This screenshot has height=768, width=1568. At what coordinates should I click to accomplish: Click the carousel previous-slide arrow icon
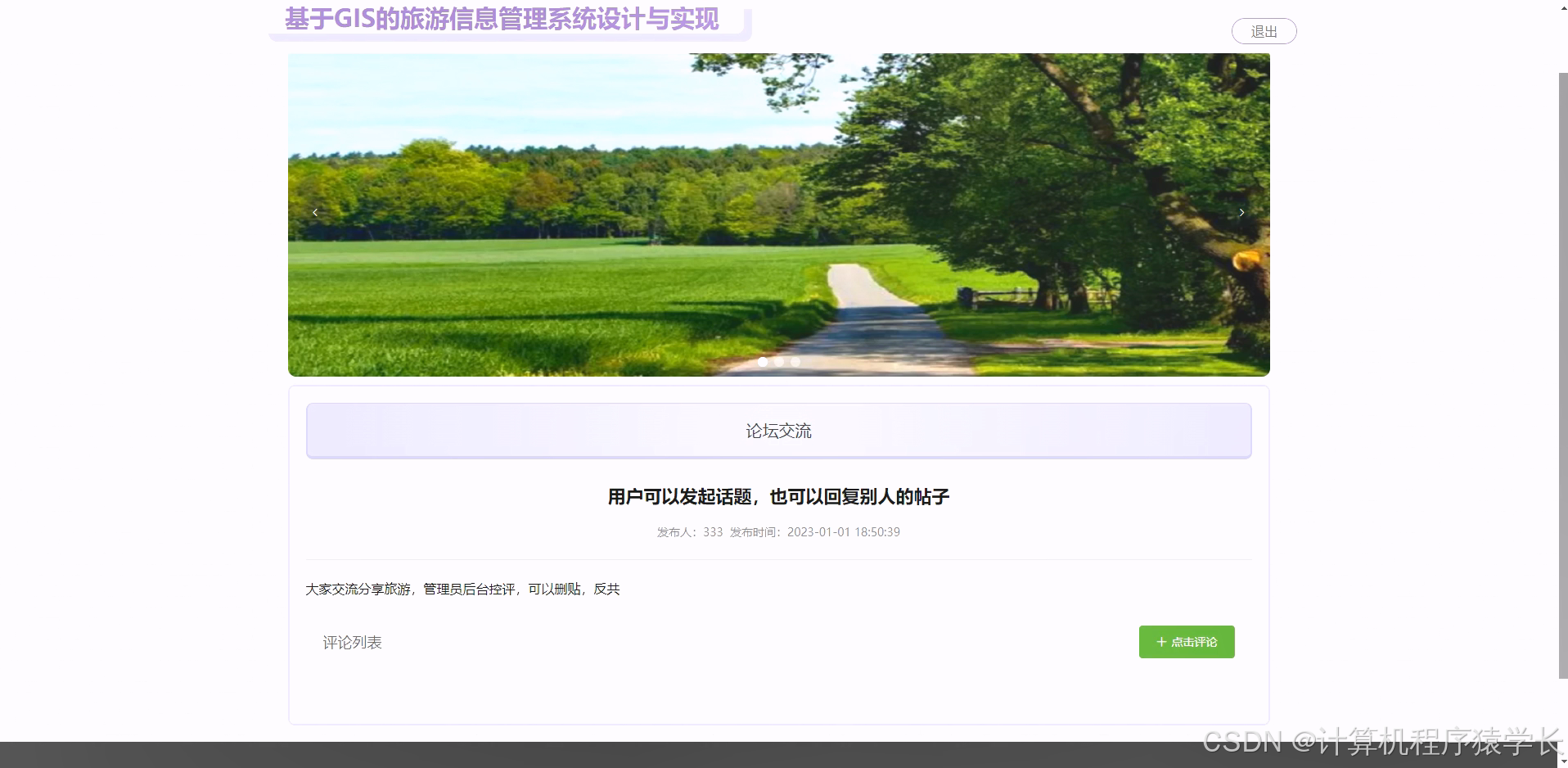pyautogui.click(x=315, y=212)
